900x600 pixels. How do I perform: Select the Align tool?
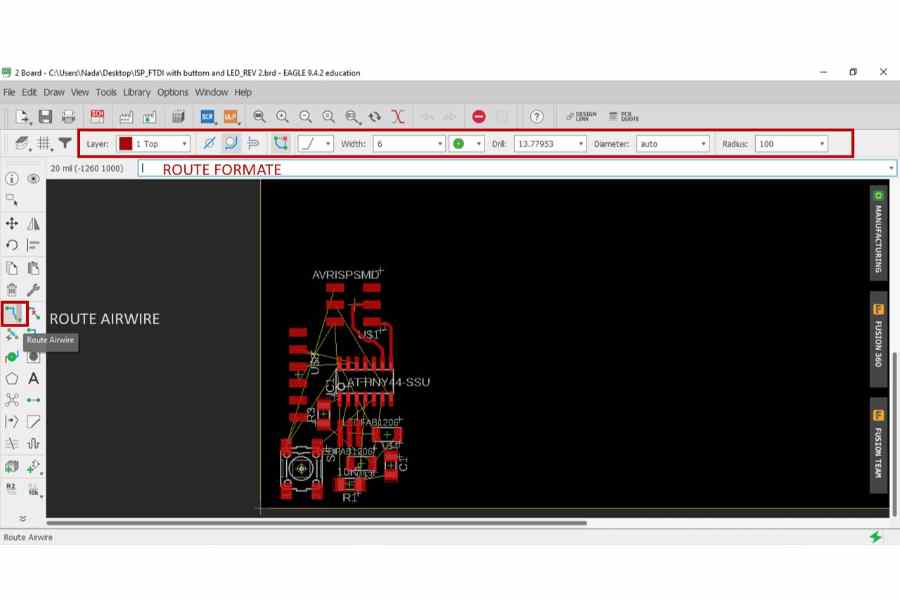[33, 245]
